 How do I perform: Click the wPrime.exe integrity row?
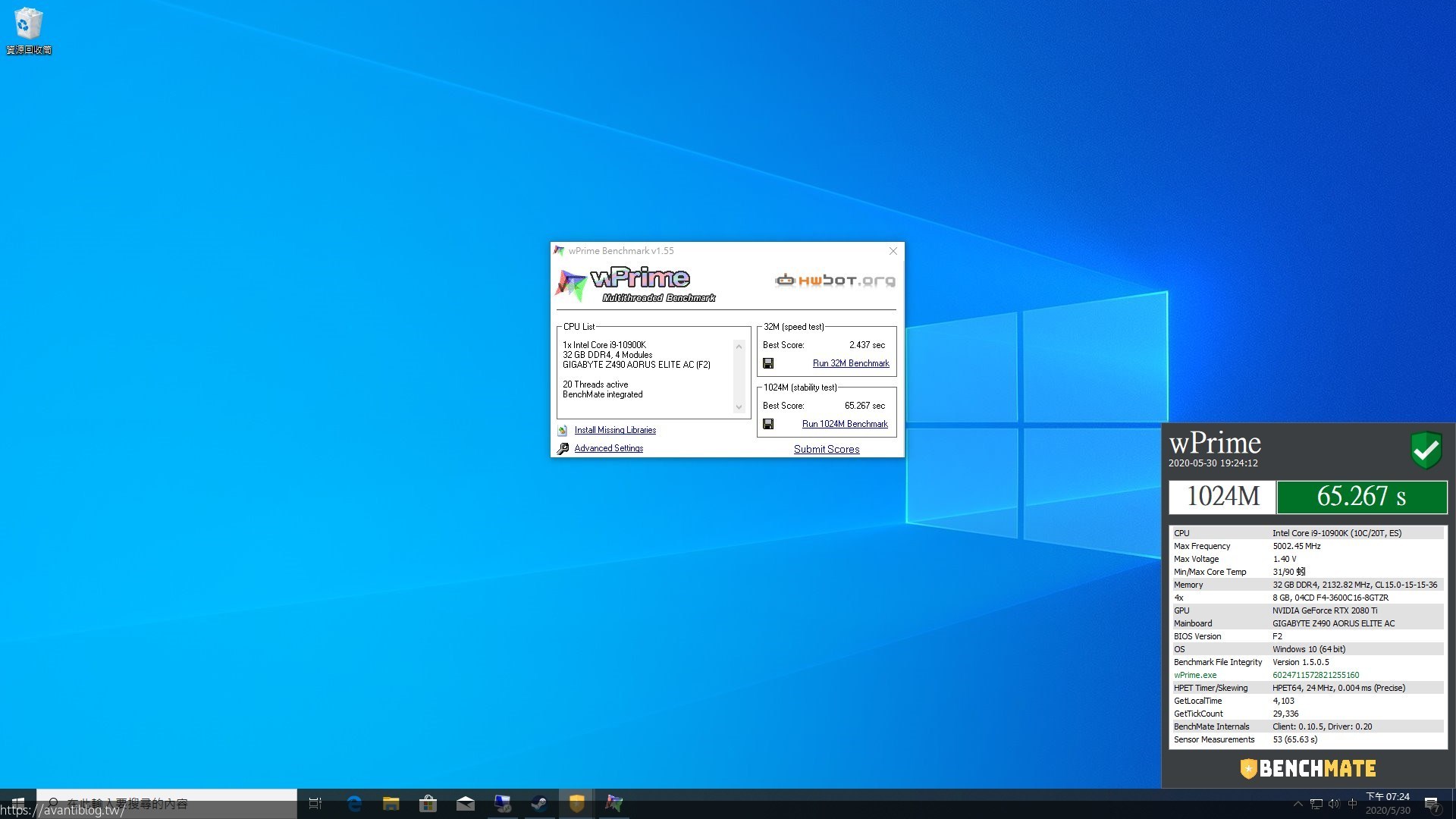click(x=1308, y=676)
